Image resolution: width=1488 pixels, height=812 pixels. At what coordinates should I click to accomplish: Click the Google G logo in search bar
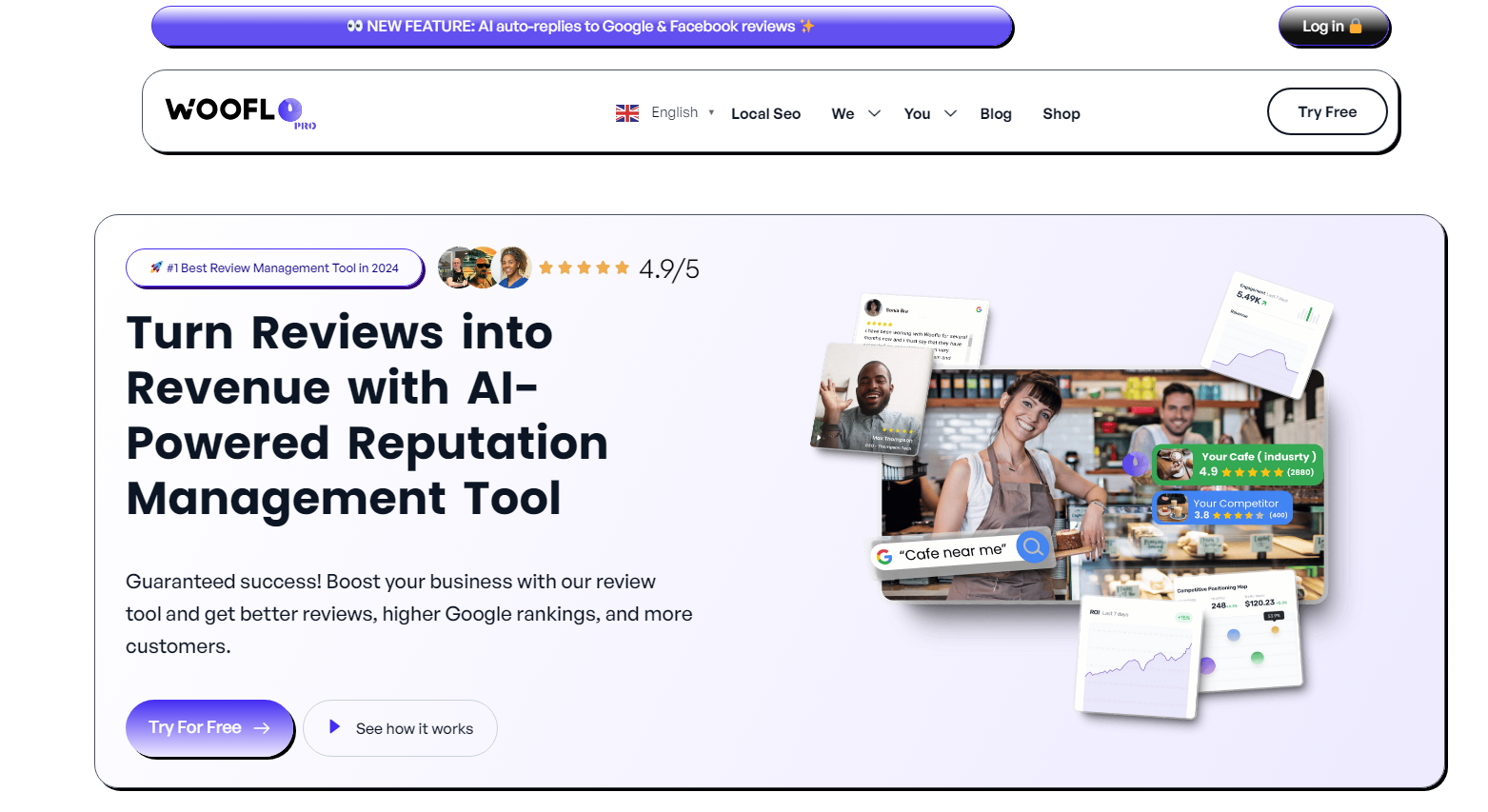click(884, 556)
